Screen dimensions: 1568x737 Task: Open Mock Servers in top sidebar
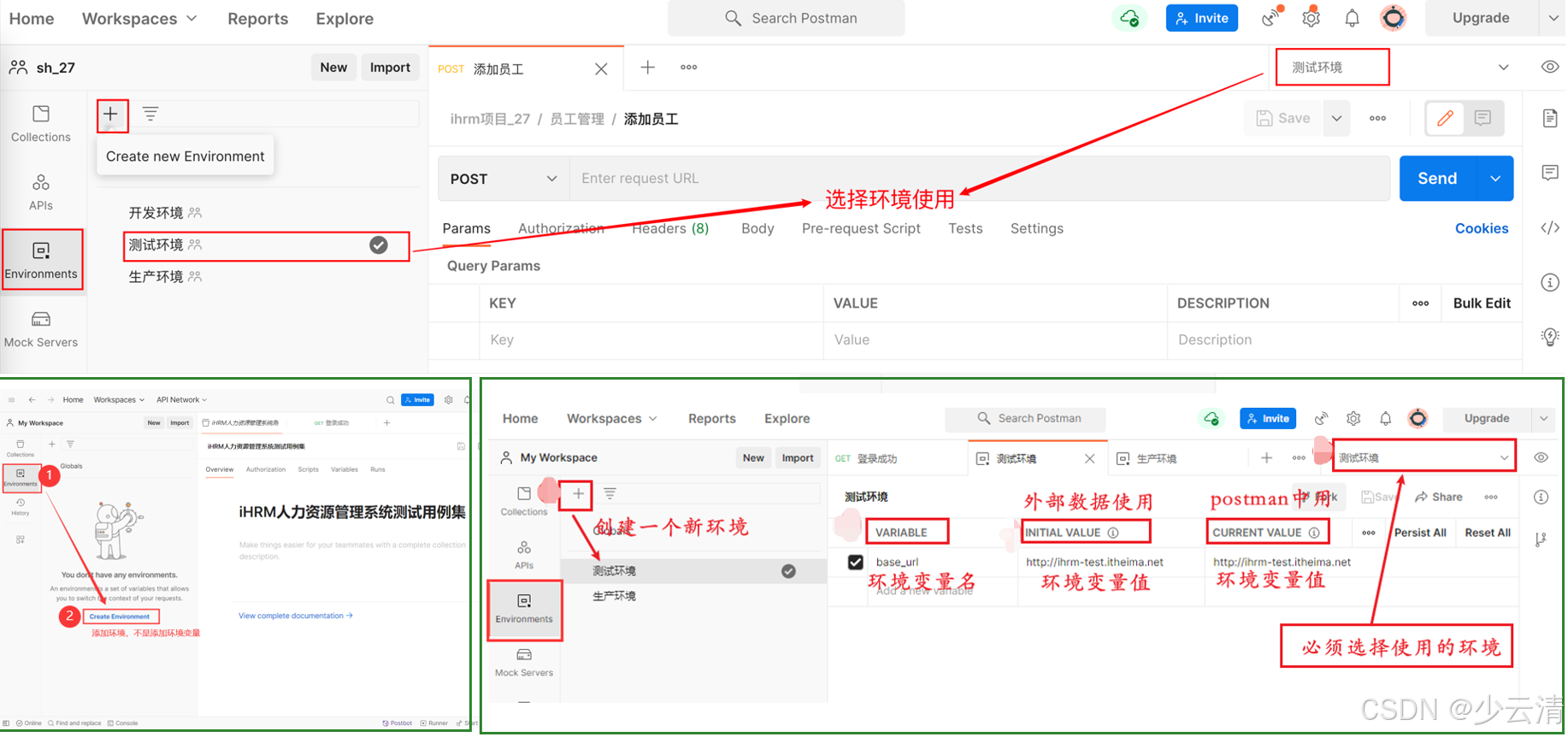(x=41, y=330)
